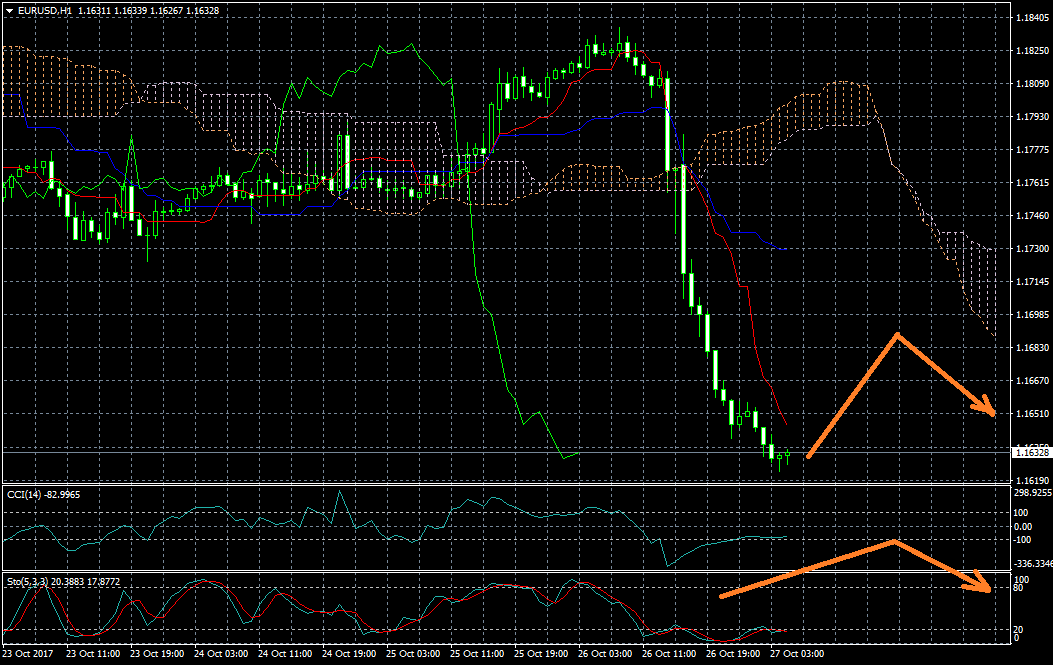Select the peak of the upper orange forecast line
This screenshot has width=1053, height=665.
pyautogui.click(x=897, y=334)
